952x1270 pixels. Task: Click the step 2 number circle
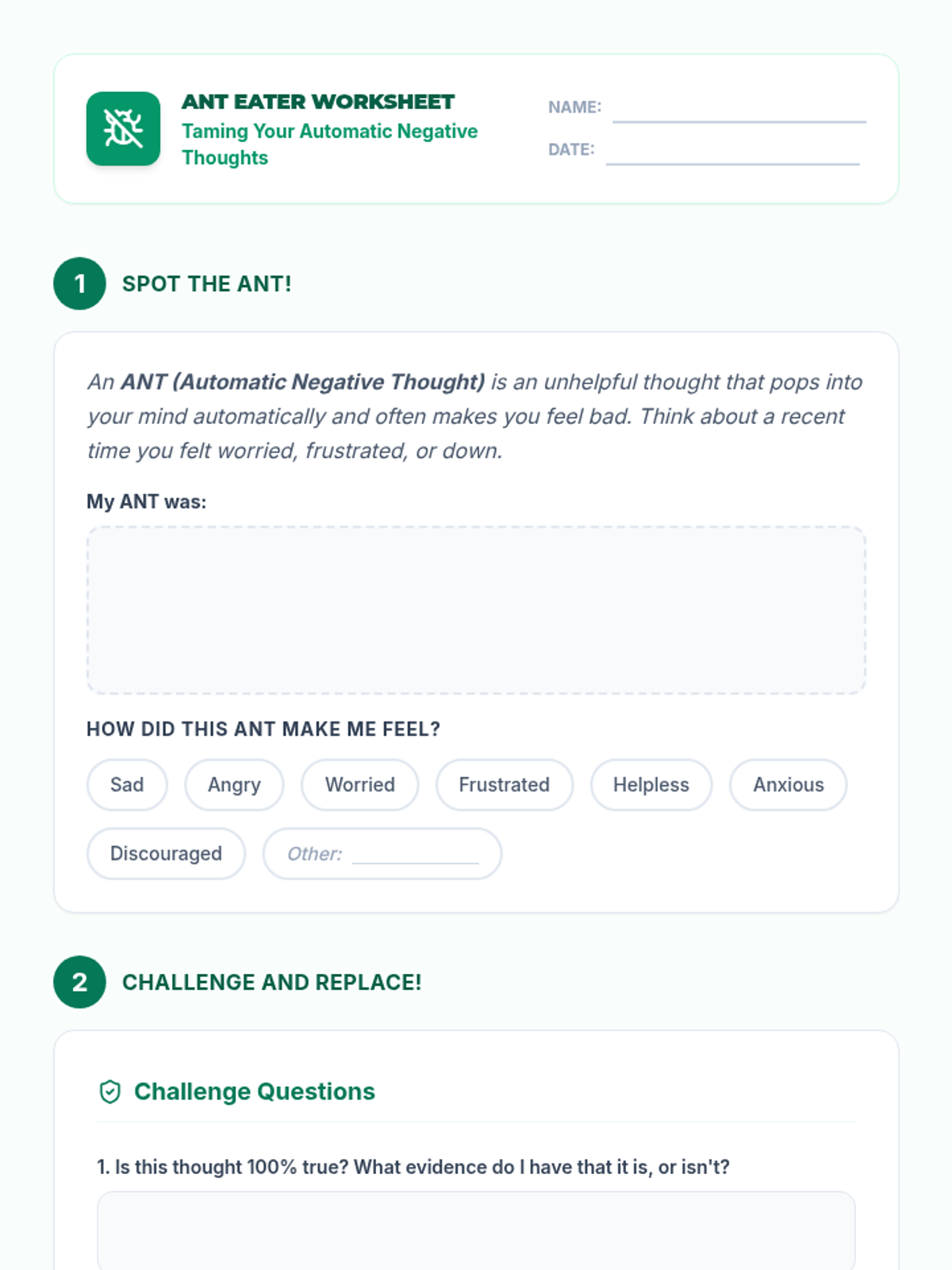(79, 982)
